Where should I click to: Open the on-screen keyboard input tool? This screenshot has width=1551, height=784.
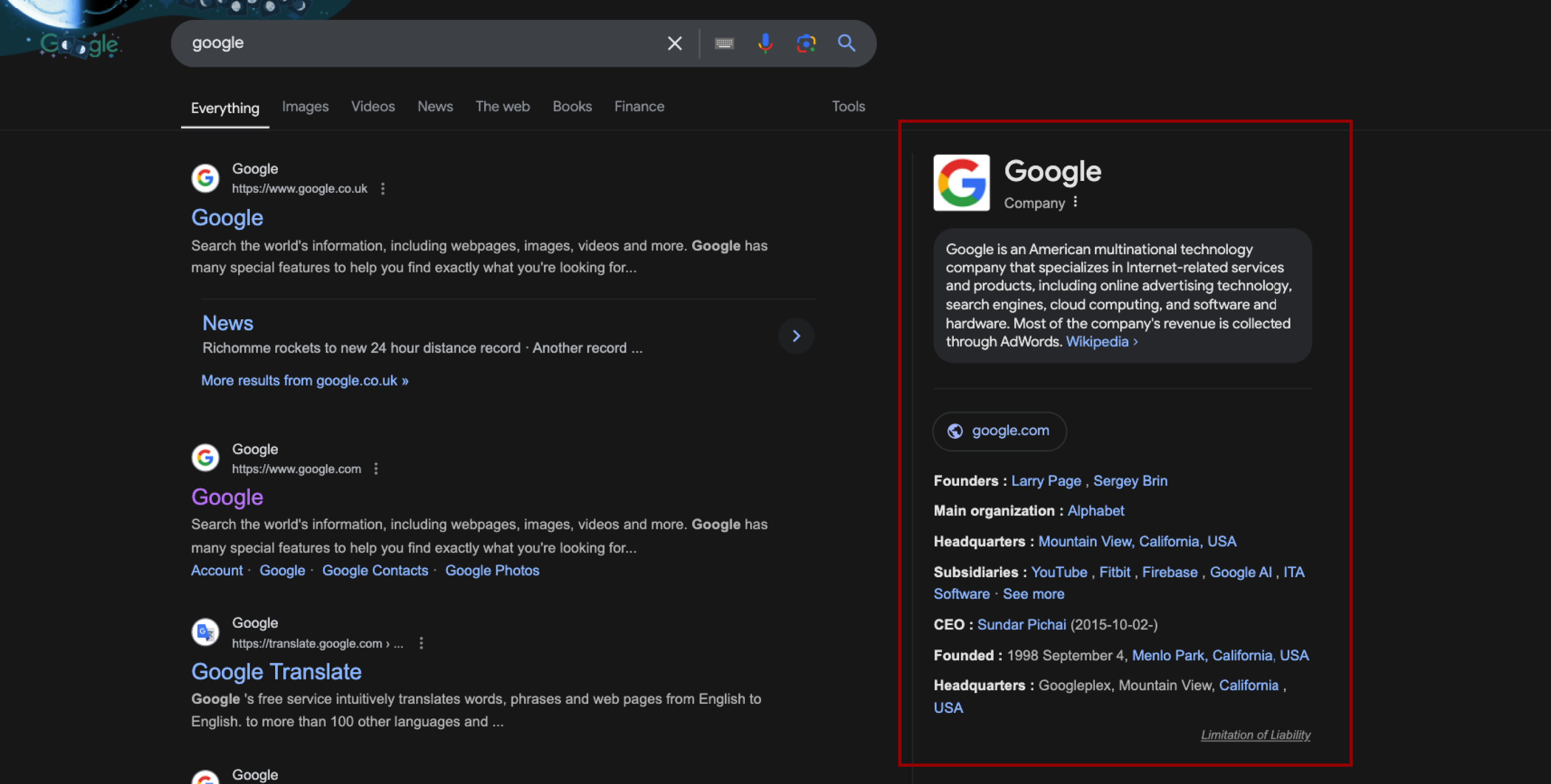(724, 44)
